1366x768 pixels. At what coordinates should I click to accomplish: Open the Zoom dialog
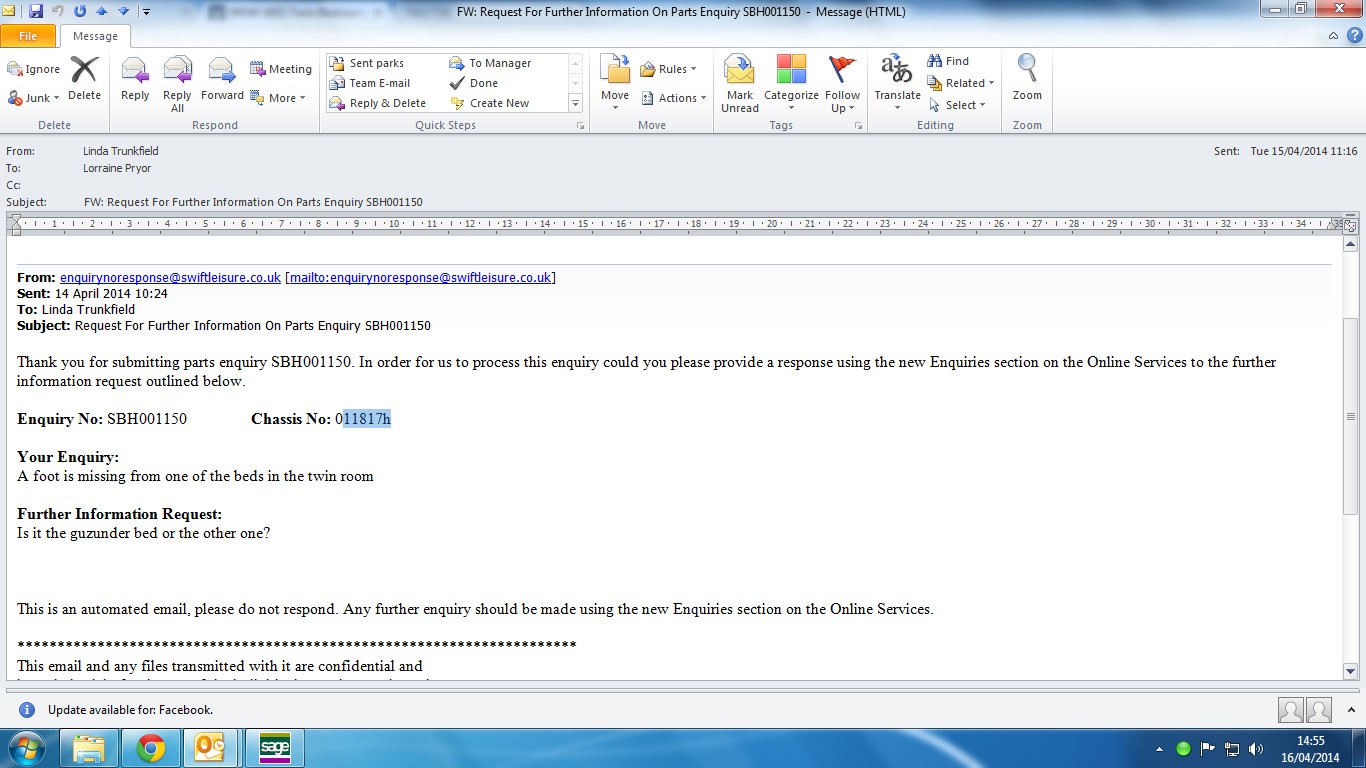tap(1027, 79)
